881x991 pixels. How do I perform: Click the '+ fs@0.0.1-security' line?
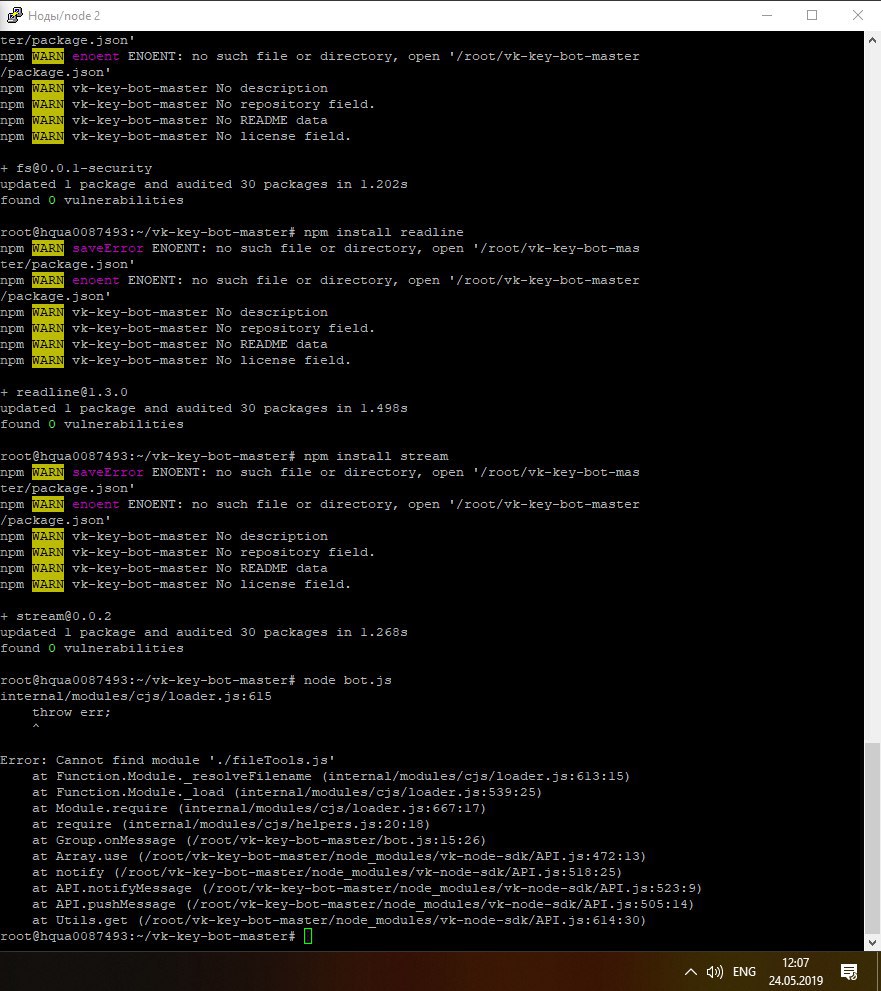click(x=76, y=169)
